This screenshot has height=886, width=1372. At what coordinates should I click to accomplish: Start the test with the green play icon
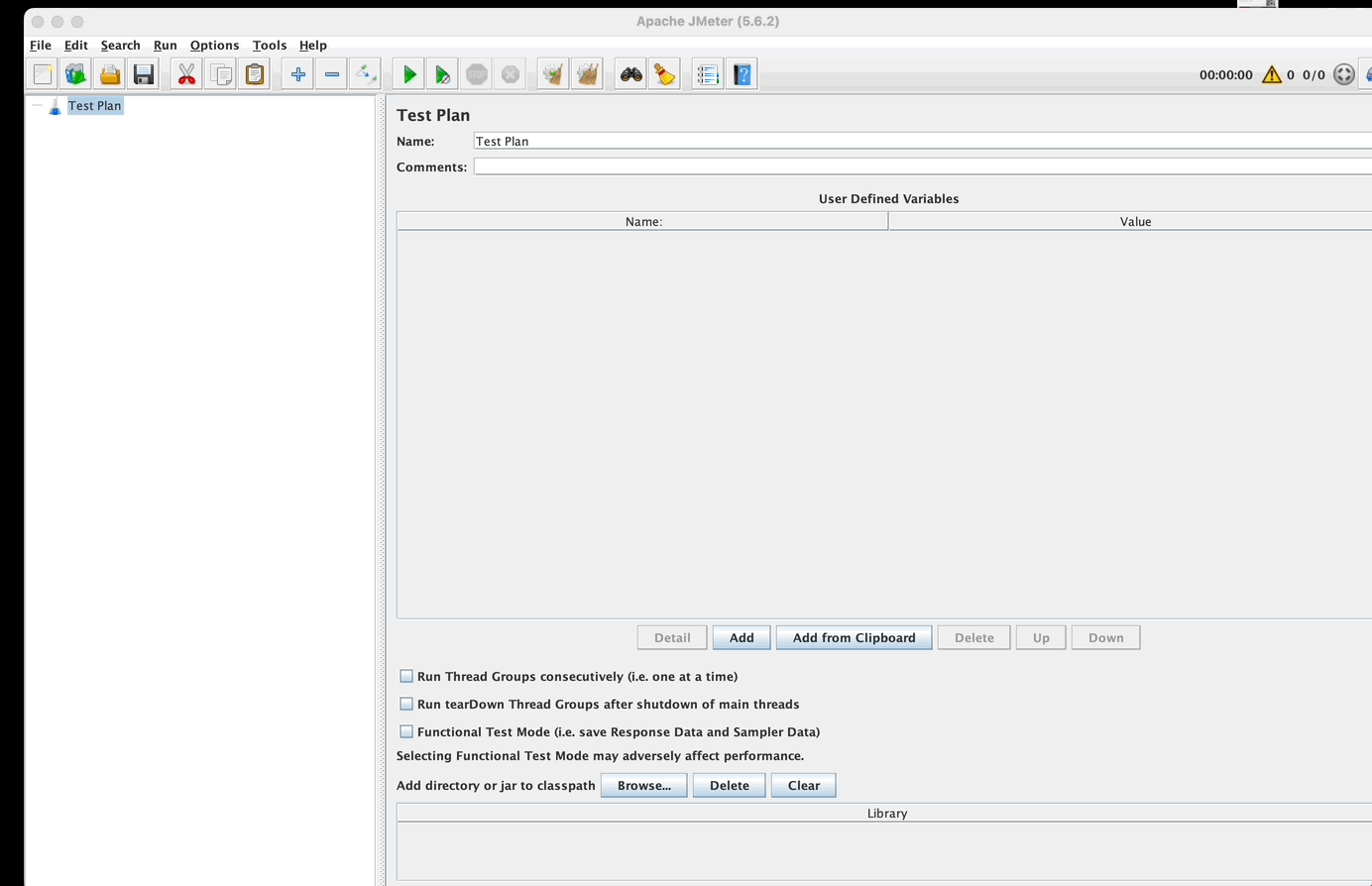pos(408,73)
